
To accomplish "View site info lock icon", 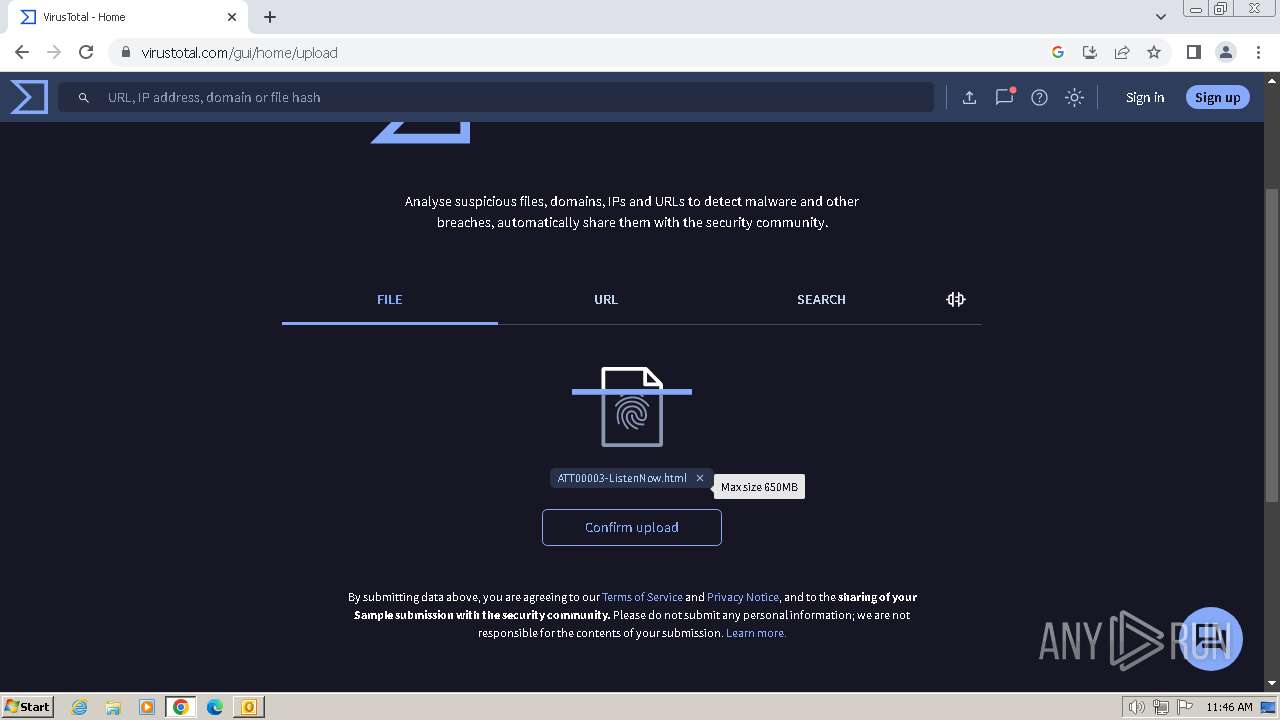I will [125, 52].
